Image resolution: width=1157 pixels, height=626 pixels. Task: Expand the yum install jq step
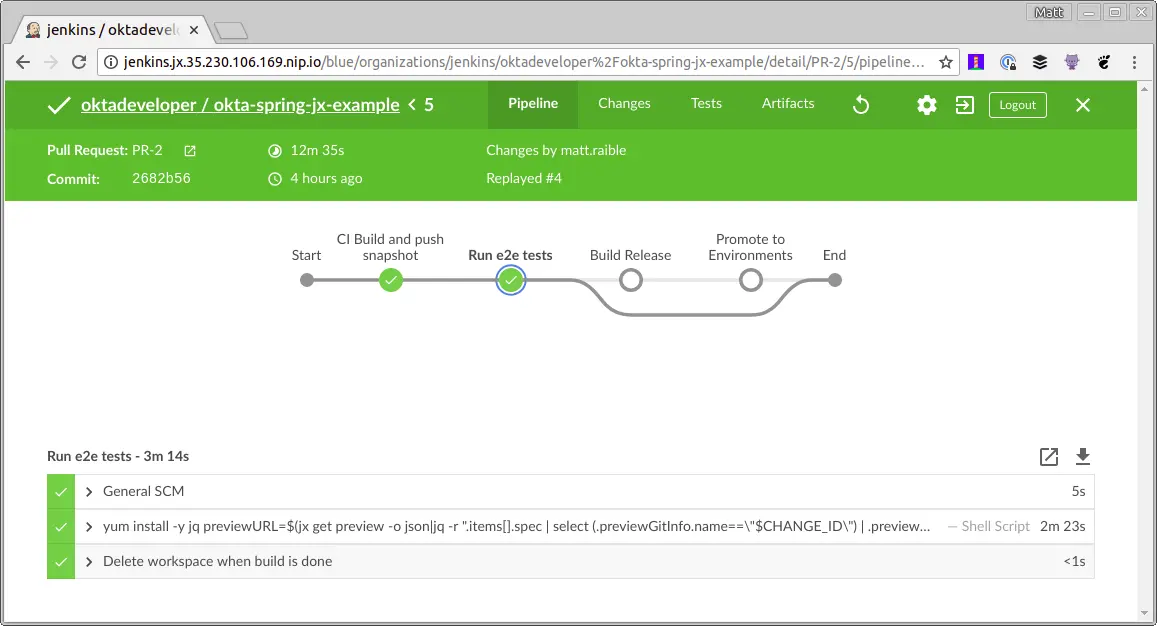click(88, 526)
